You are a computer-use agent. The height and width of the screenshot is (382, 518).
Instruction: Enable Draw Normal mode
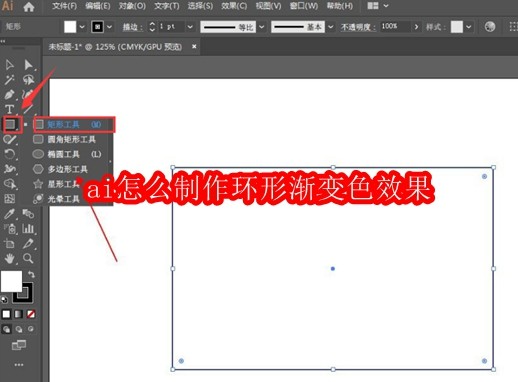(x=6, y=329)
